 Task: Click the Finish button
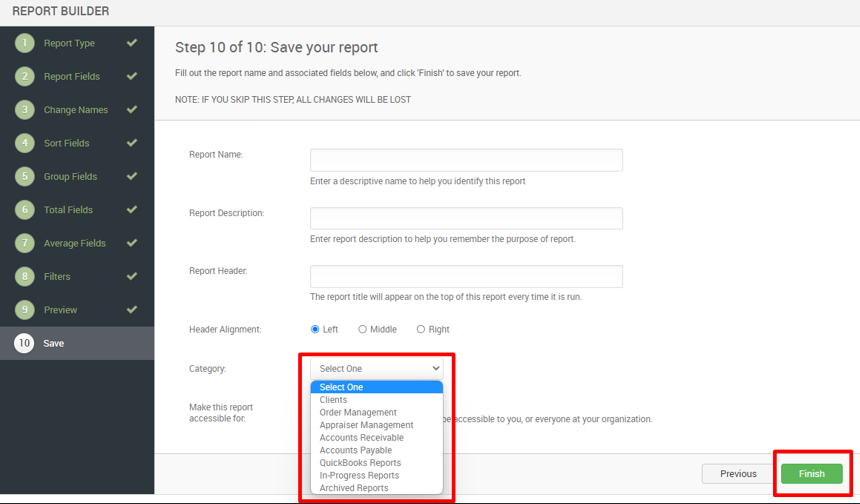(x=812, y=474)
